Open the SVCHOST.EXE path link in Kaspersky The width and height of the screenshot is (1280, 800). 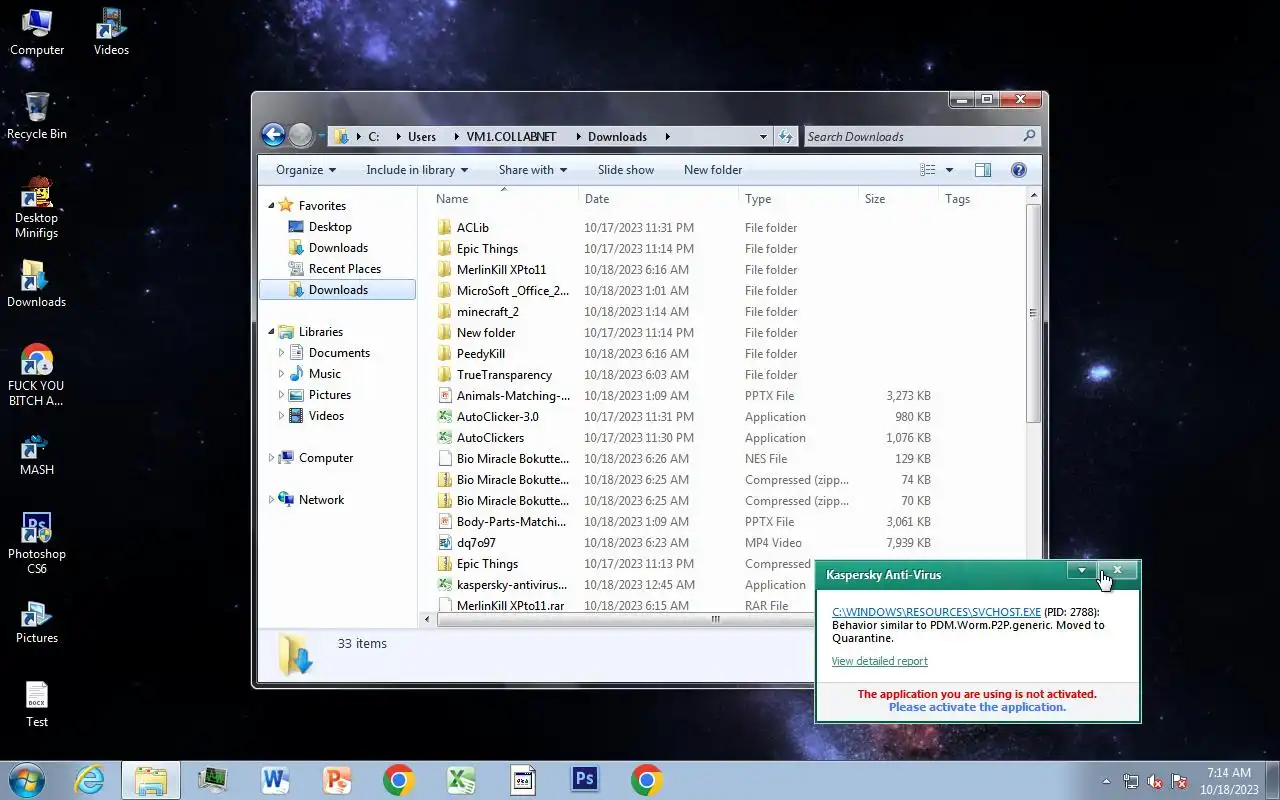coord(936,612)
